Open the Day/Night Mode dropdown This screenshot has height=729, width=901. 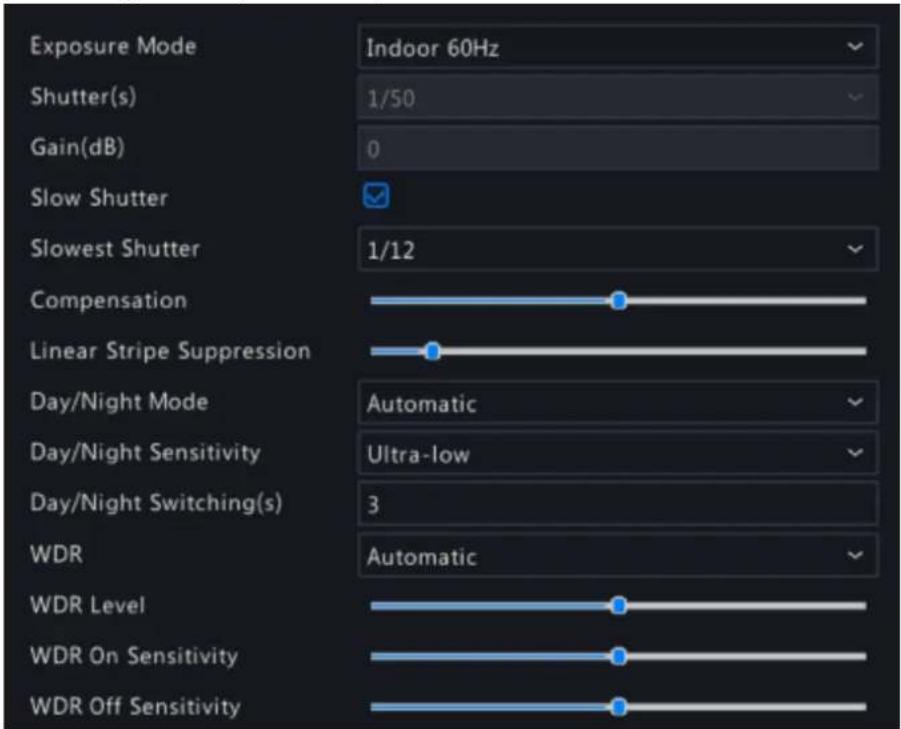[x=618, y=402]
